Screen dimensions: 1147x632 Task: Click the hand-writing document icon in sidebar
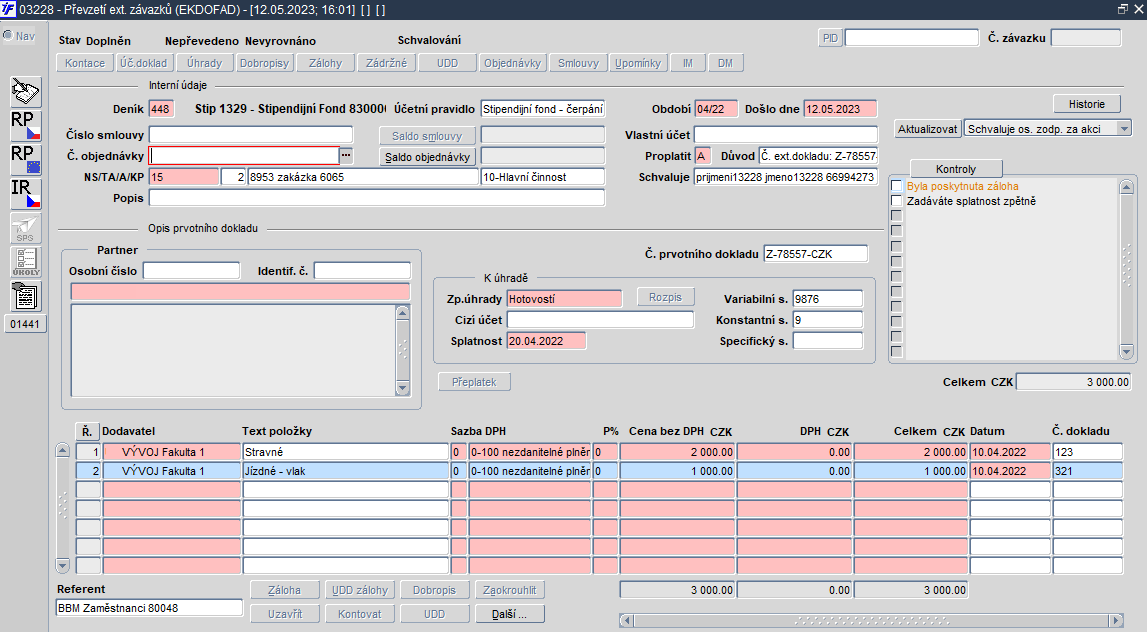[25, 92]
